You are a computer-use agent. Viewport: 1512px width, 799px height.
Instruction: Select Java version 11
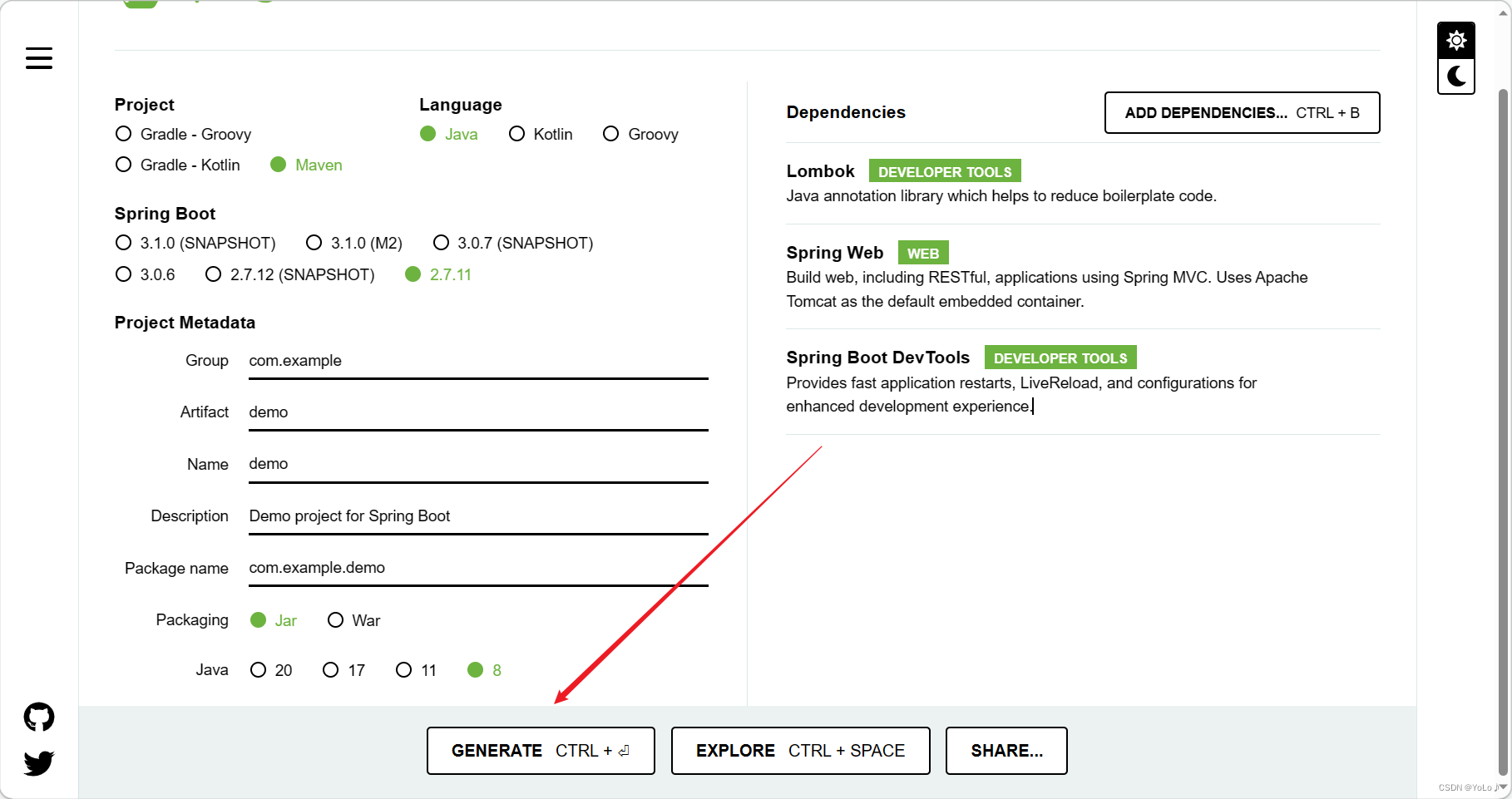(417, 670)
